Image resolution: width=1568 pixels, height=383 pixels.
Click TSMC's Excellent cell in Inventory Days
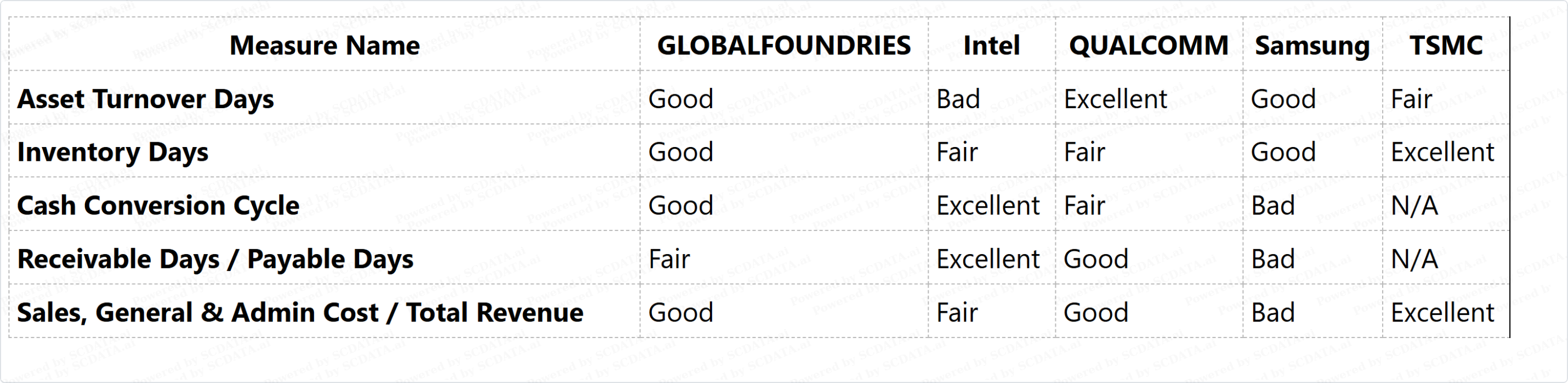tap(1442, 152)
